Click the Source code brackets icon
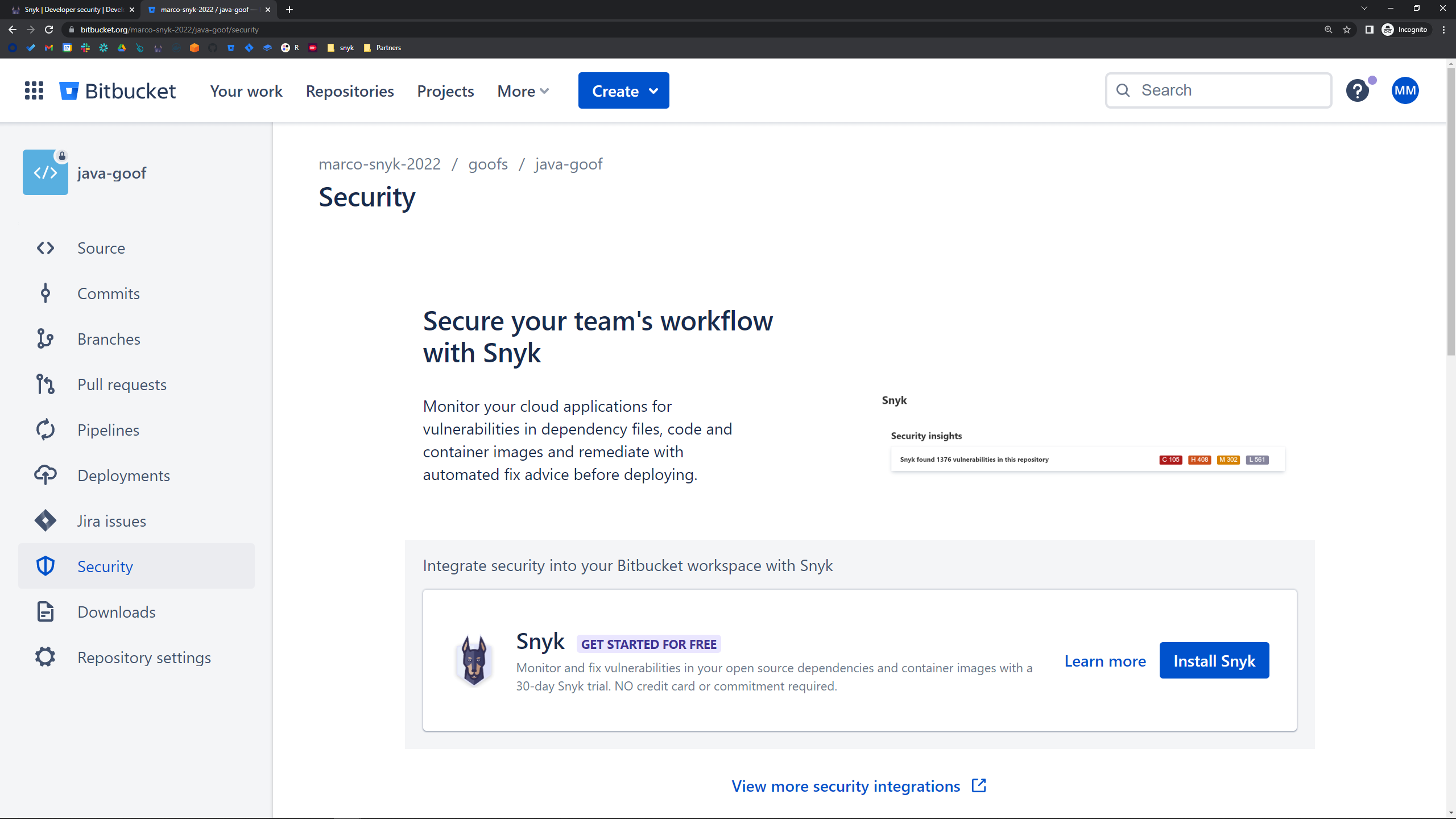 [45, 248]
